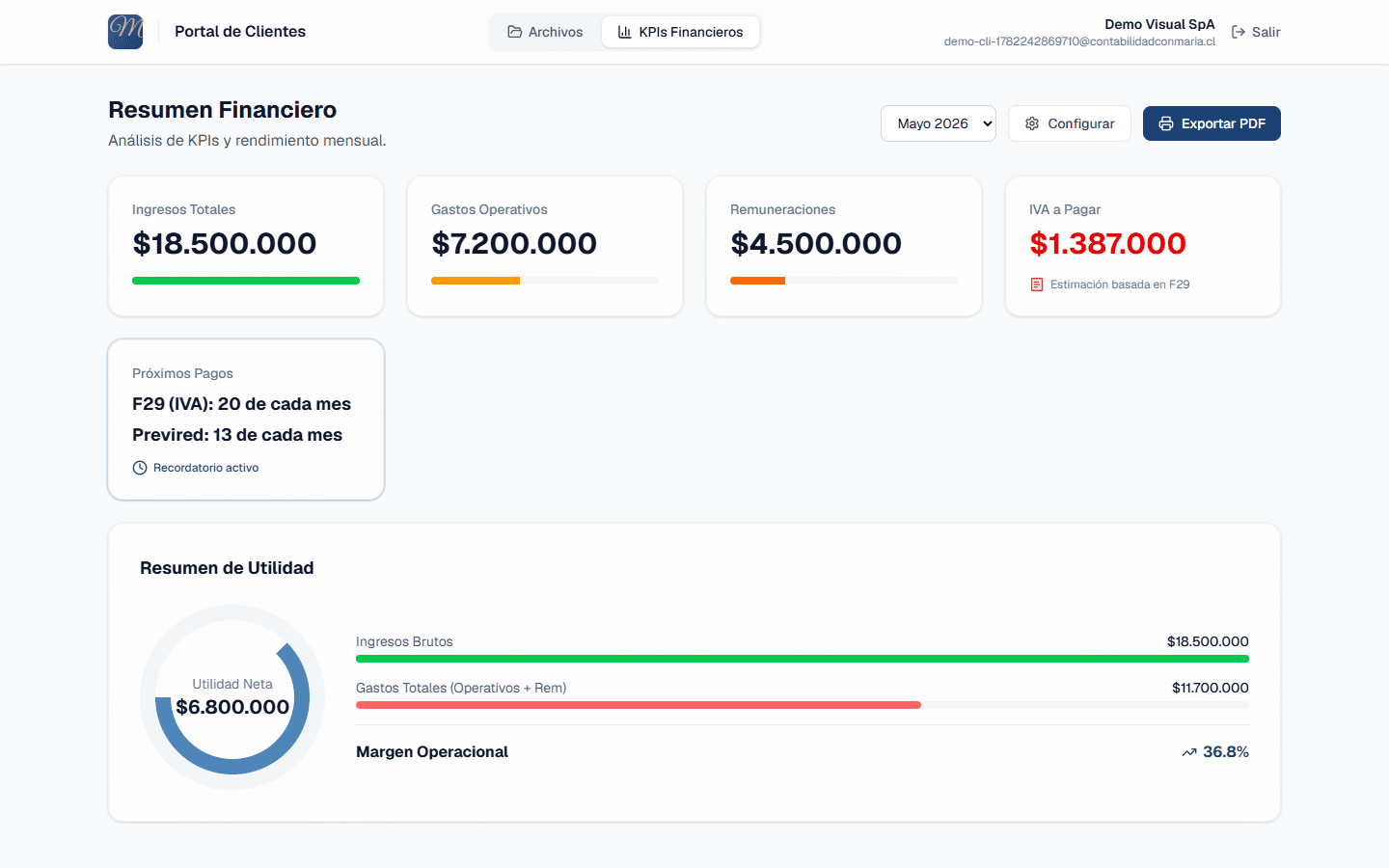Click the red Gastos Totales bar
This screenshot has height=868, width=1389.
[x=639, y=705]
